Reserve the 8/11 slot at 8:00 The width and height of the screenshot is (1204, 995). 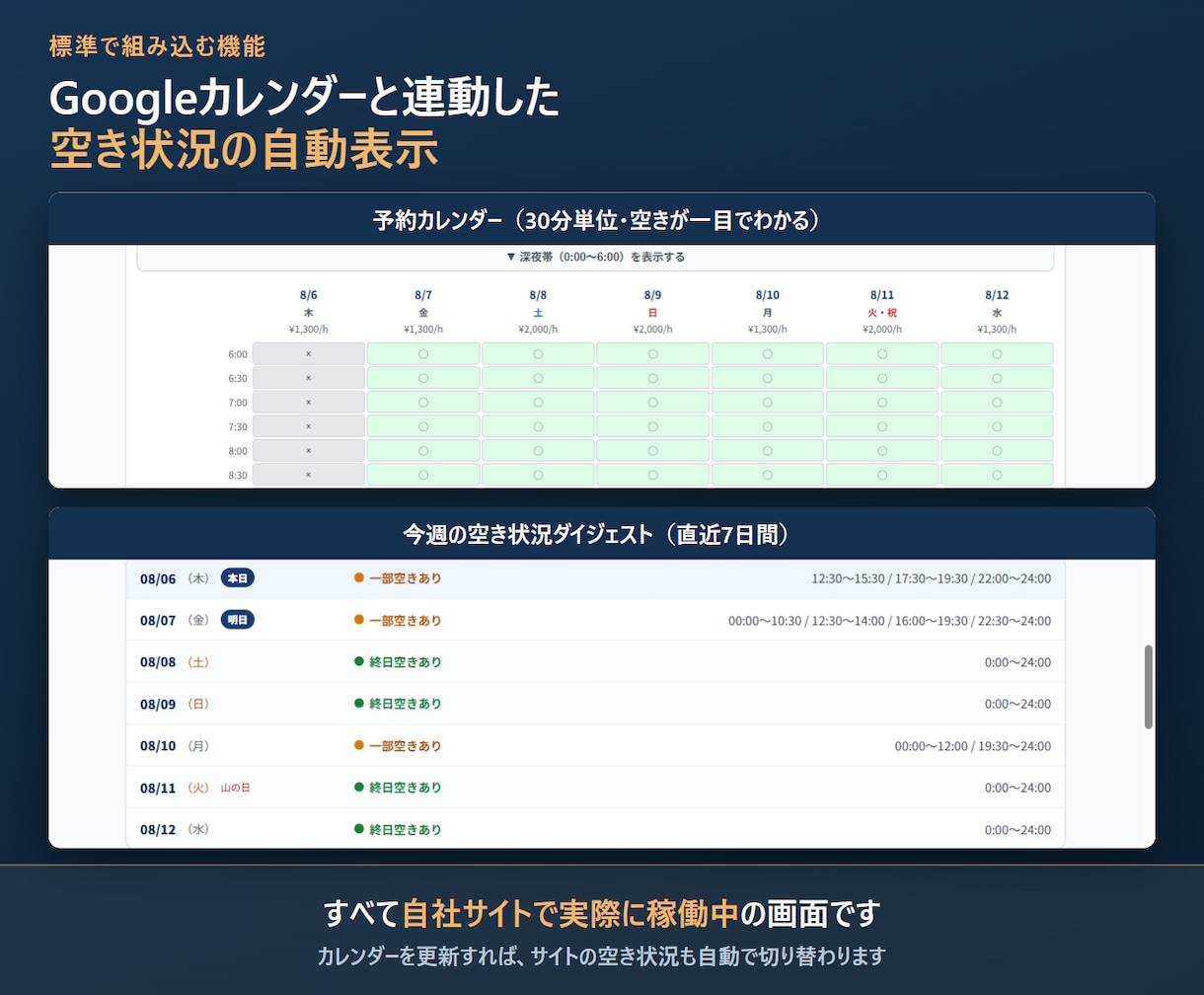point(882,450)
